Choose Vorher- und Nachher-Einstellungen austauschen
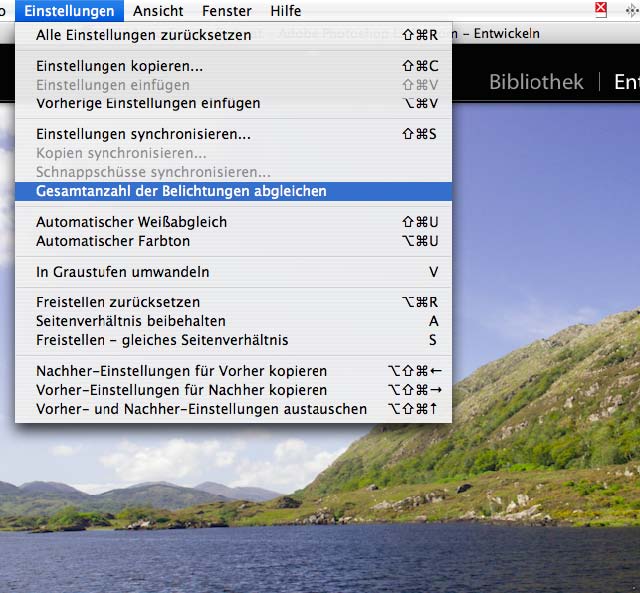 [x=233, y=409]
